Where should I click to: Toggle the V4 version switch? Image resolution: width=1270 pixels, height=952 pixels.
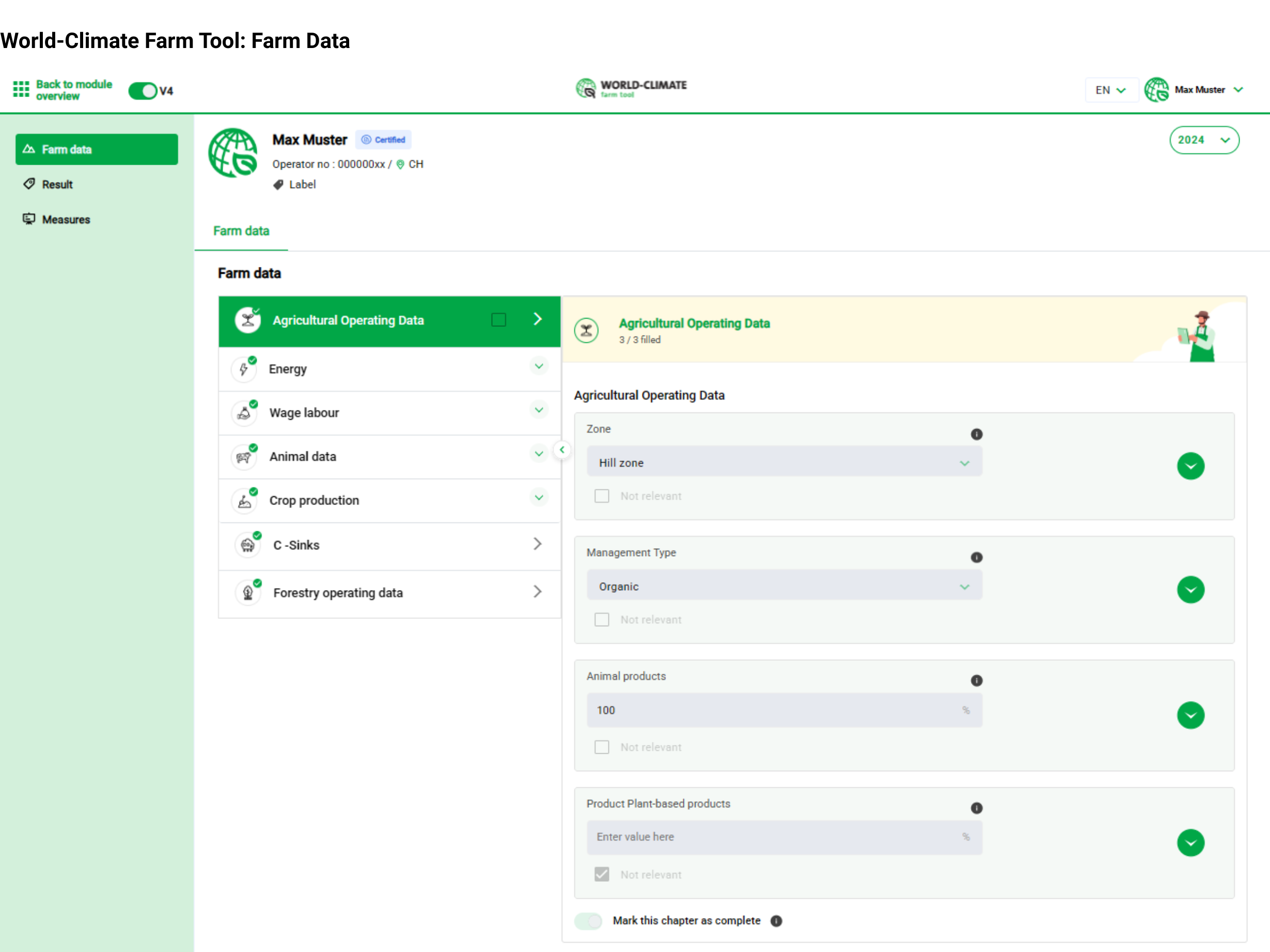tap(143, 91)
